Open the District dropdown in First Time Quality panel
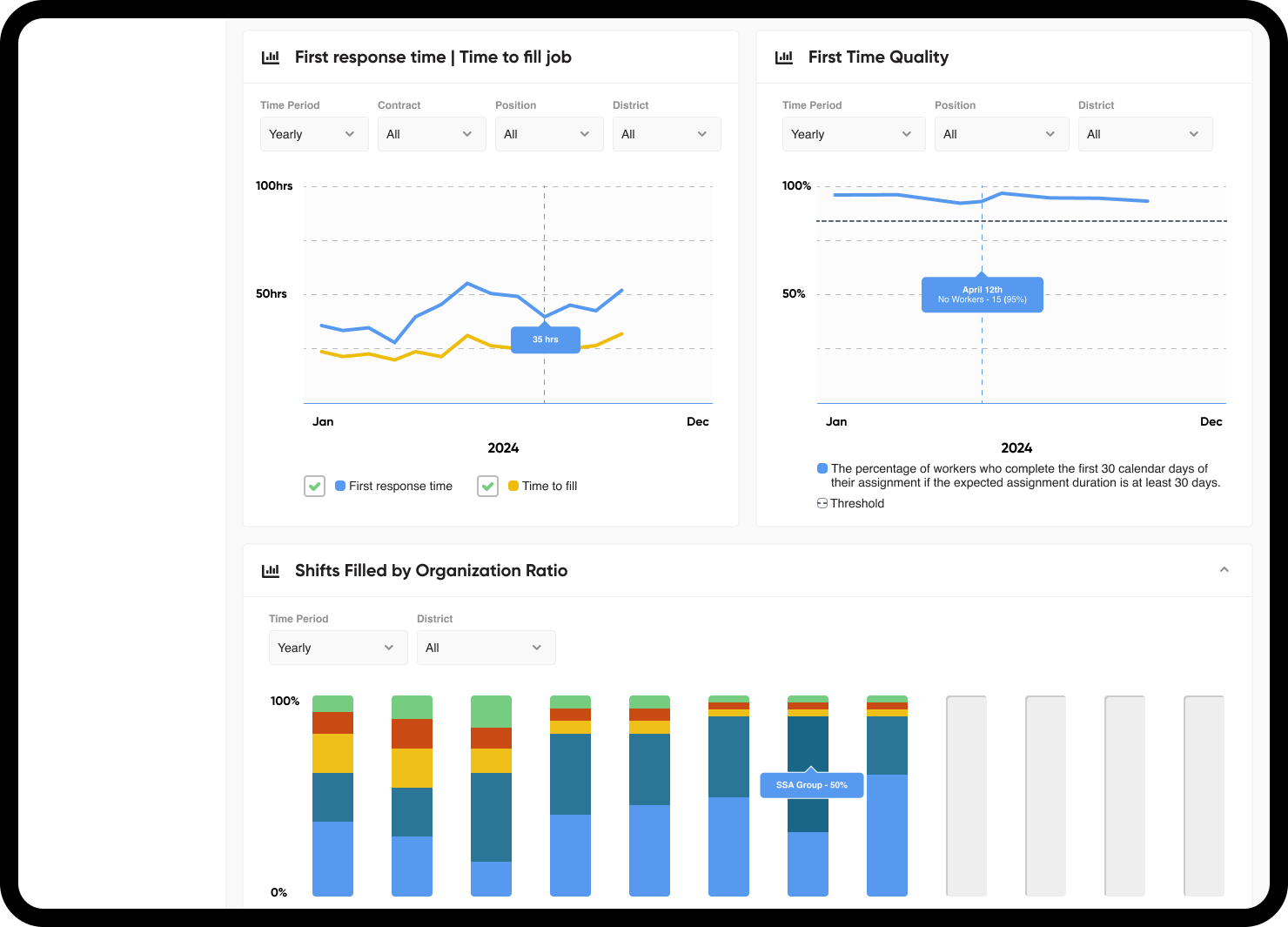This screenshot has width=1288, height=927. (1145, 134)
